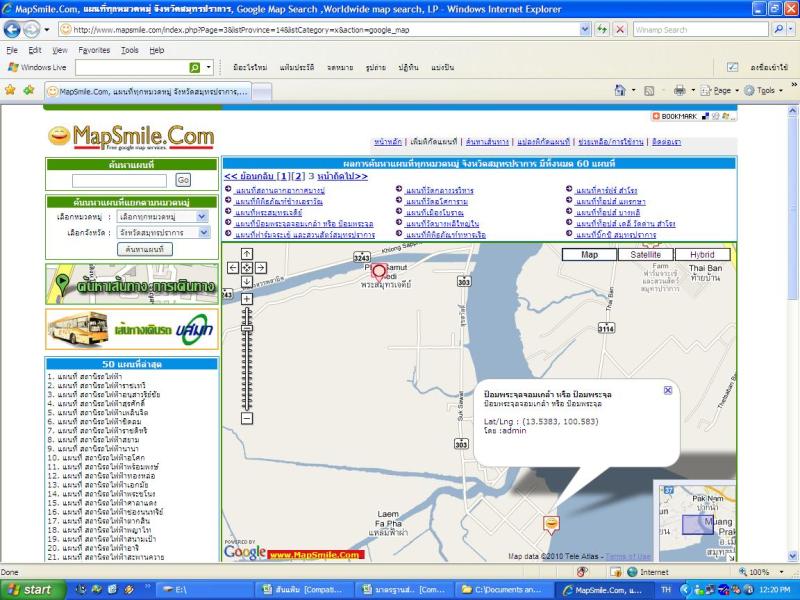Close the map info balloon
This screenshot has width=800, height=600.
pyautogui.click(x=668, y=390)
